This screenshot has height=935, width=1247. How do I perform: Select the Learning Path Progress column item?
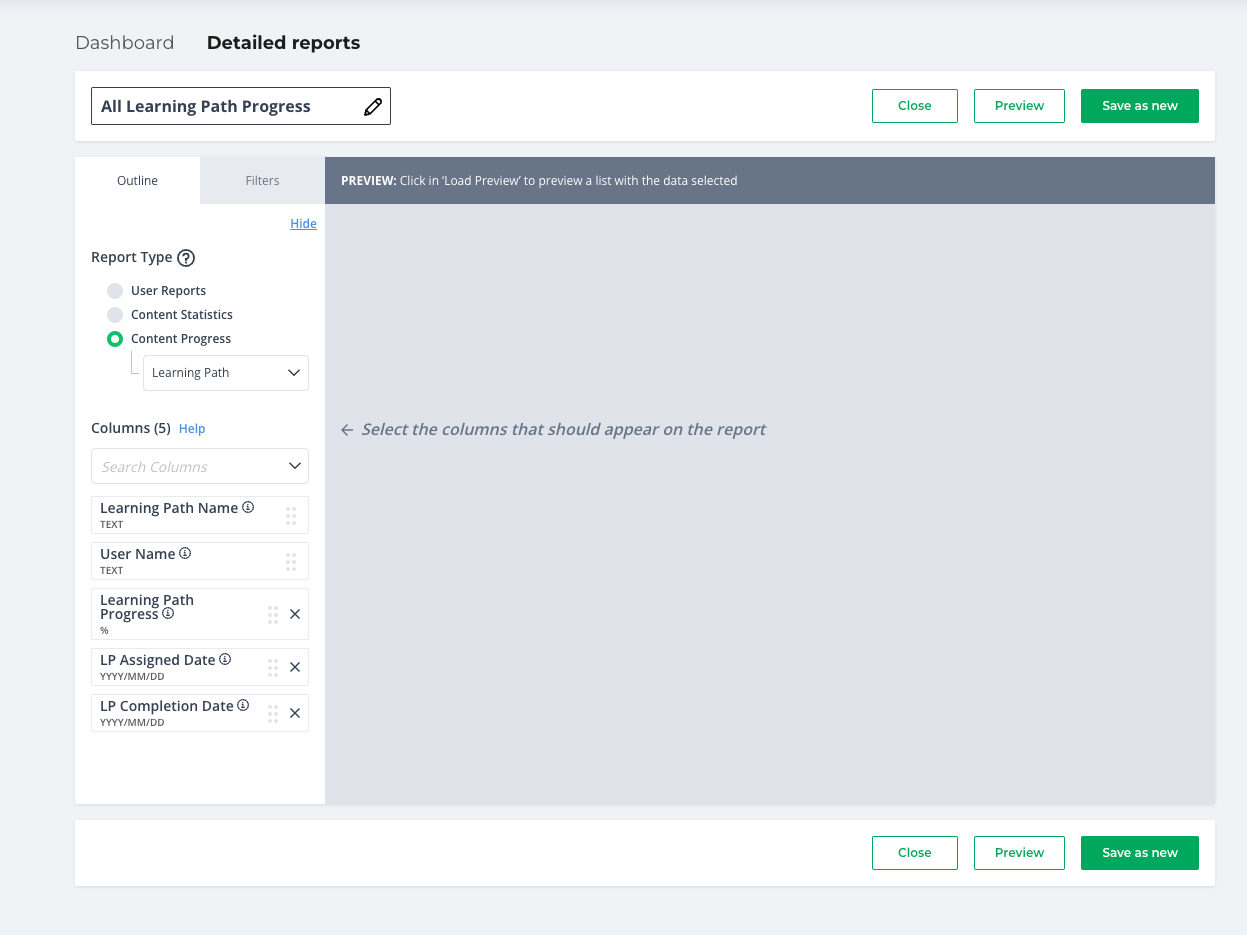[x=200, y=614]
